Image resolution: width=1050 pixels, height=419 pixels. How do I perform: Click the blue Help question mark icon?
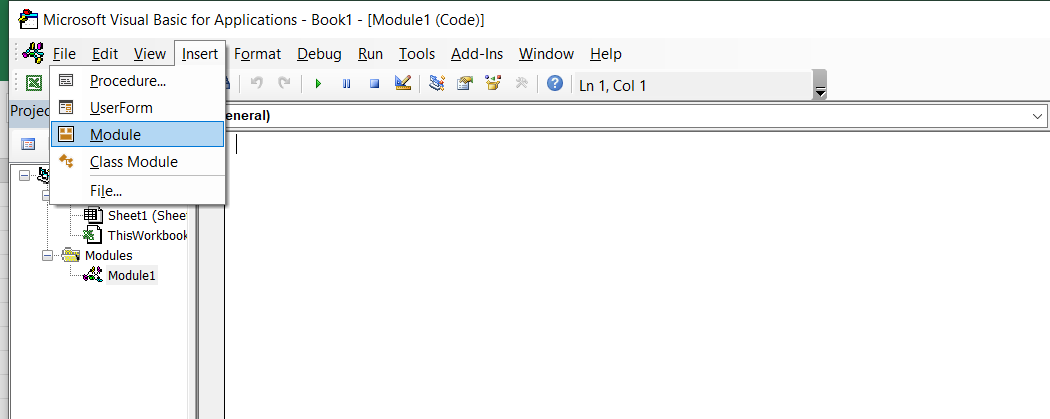point(554,84)
